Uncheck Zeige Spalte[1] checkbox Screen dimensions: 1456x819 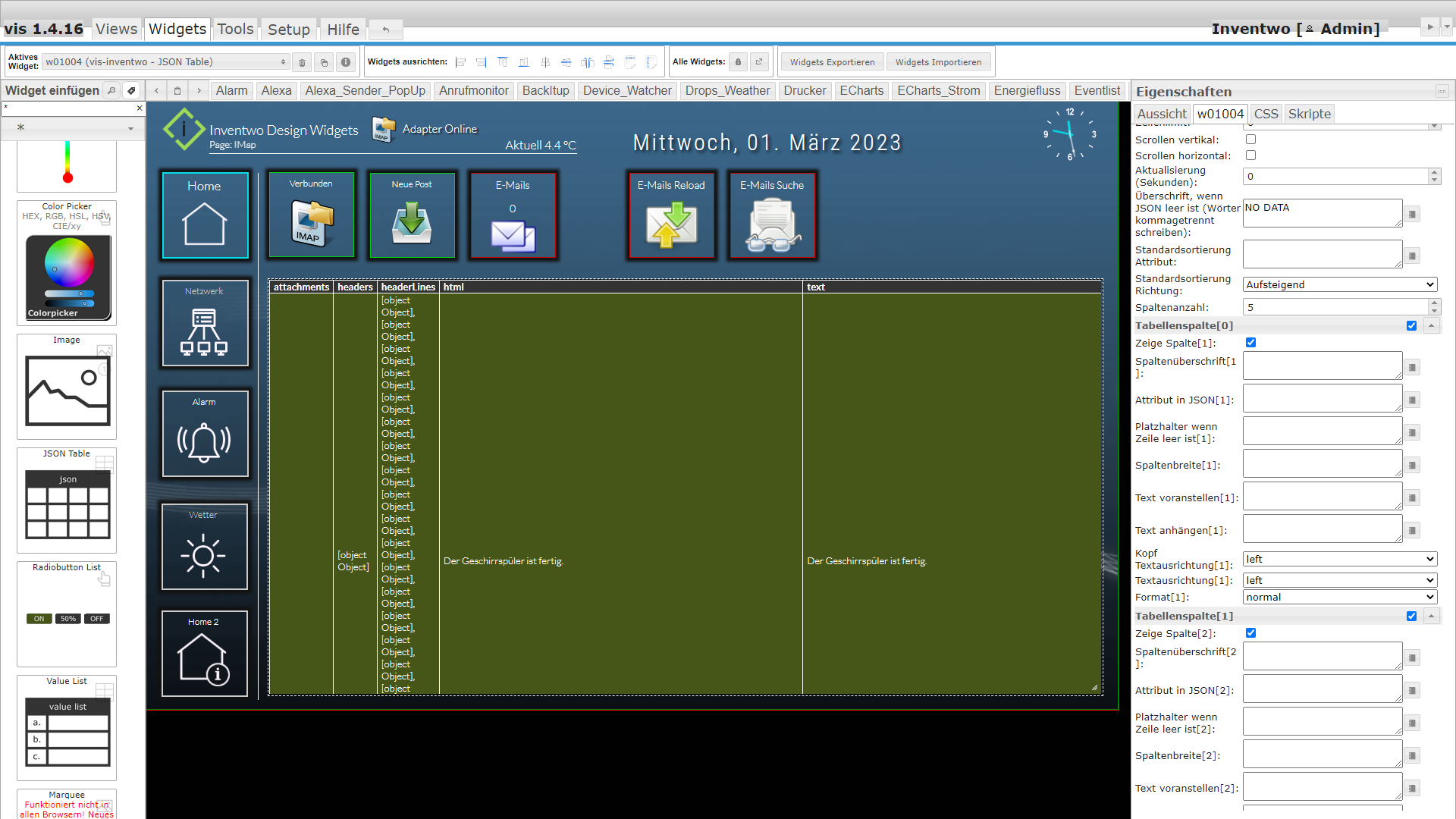coord(1251,343)
